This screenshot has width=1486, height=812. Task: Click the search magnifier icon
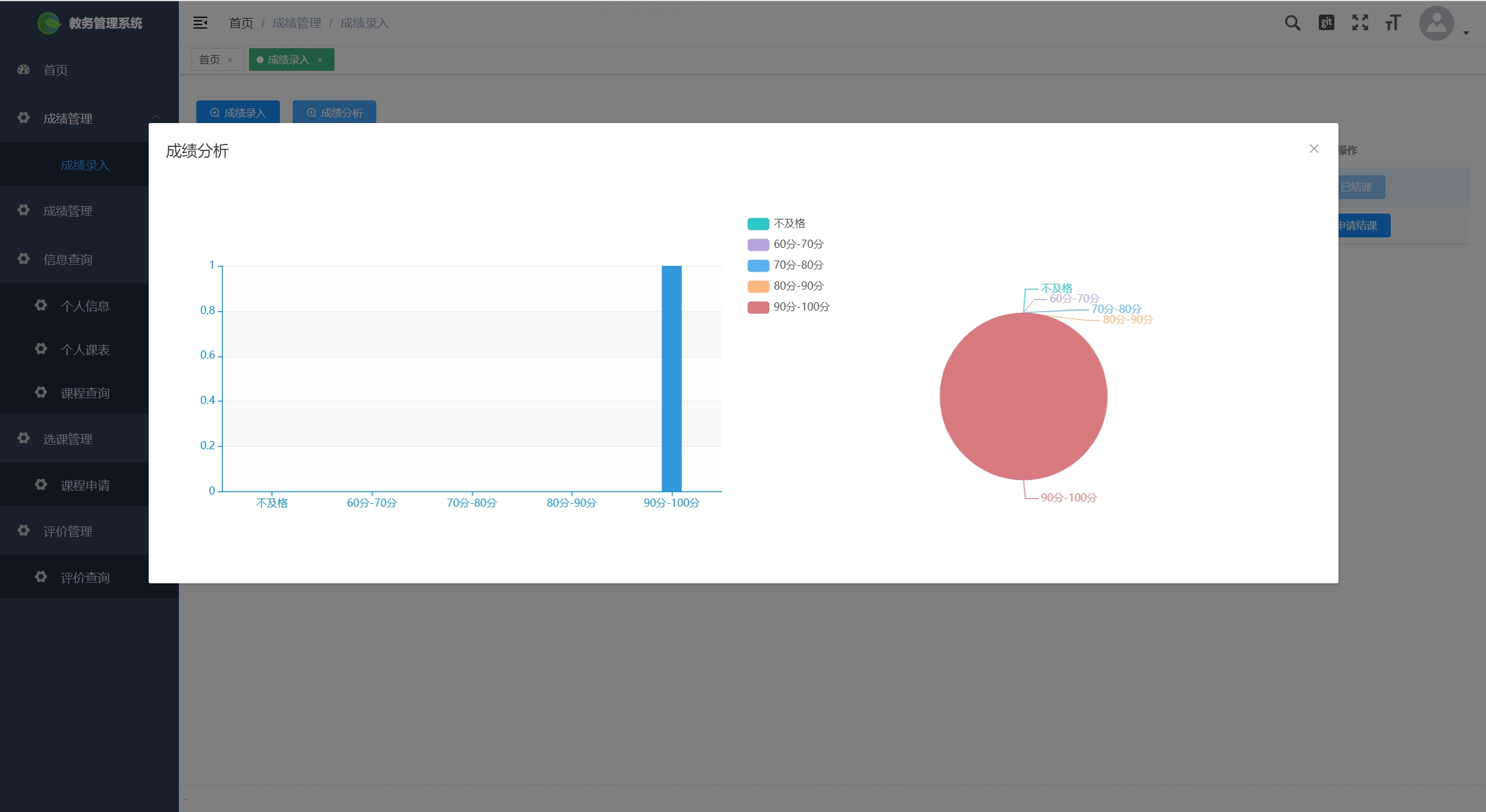click(x=1292, y=23)
